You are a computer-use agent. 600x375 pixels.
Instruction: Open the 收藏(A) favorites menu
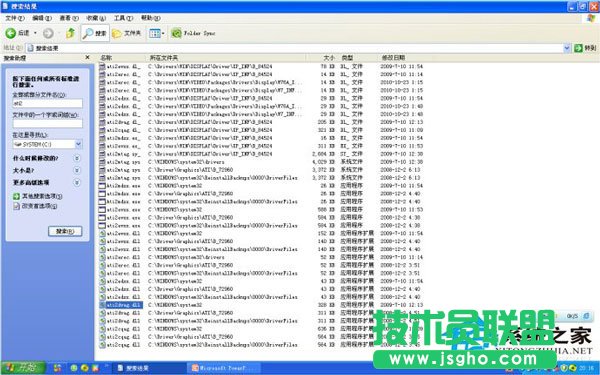pos(96,18)
